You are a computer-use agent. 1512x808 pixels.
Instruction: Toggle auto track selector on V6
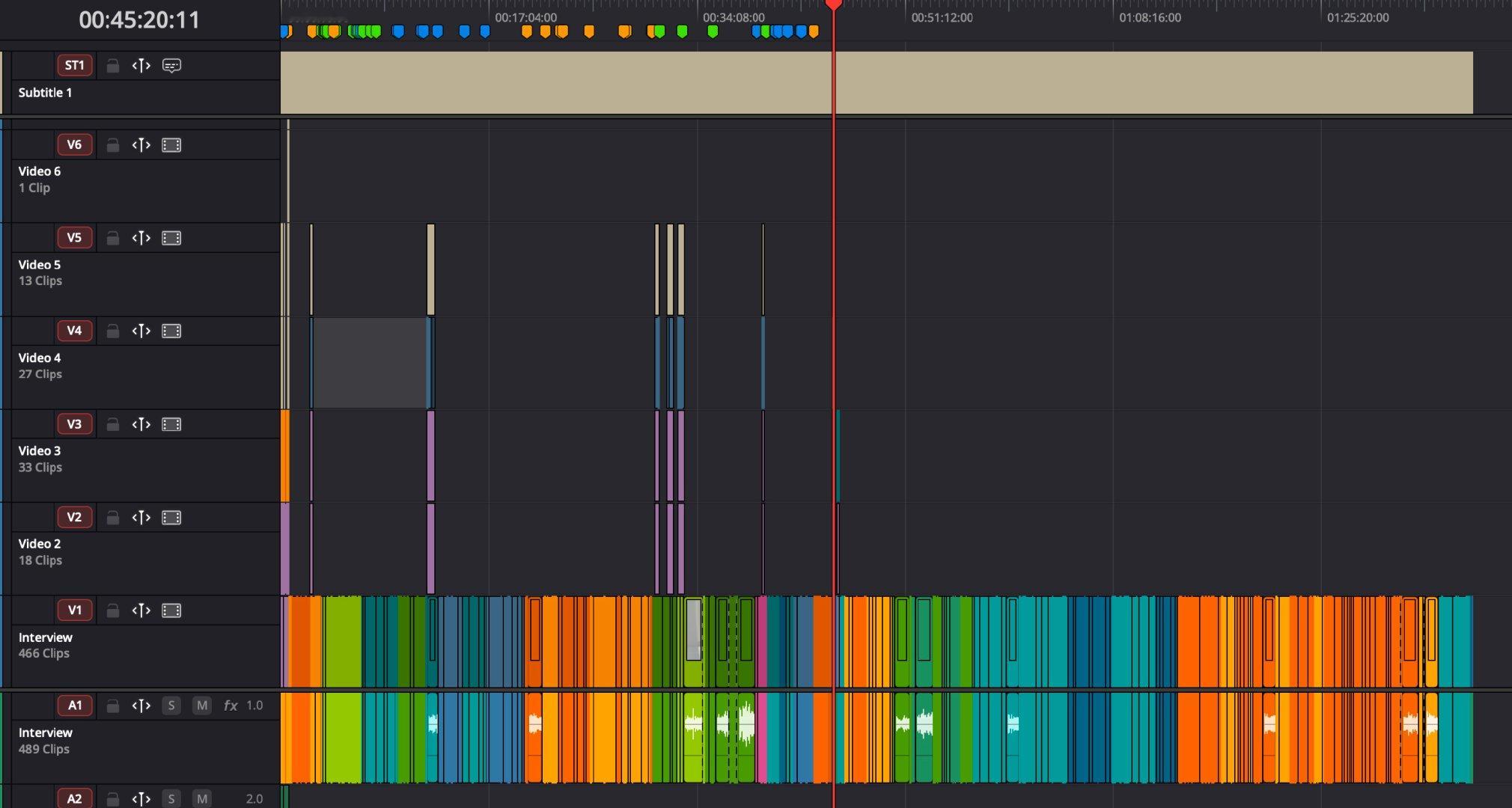coord(141,145)
